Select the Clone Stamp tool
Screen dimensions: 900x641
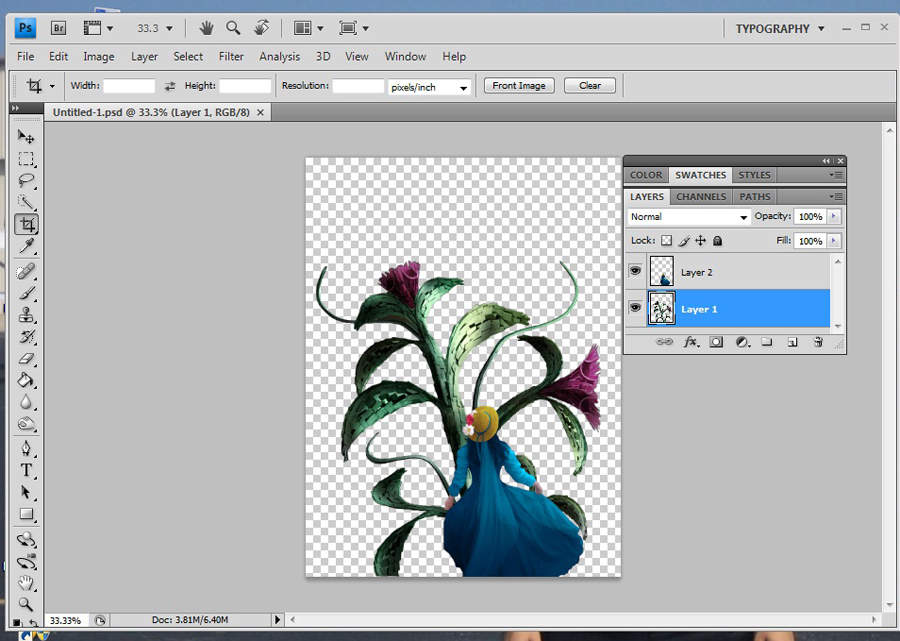coord(26,315)
